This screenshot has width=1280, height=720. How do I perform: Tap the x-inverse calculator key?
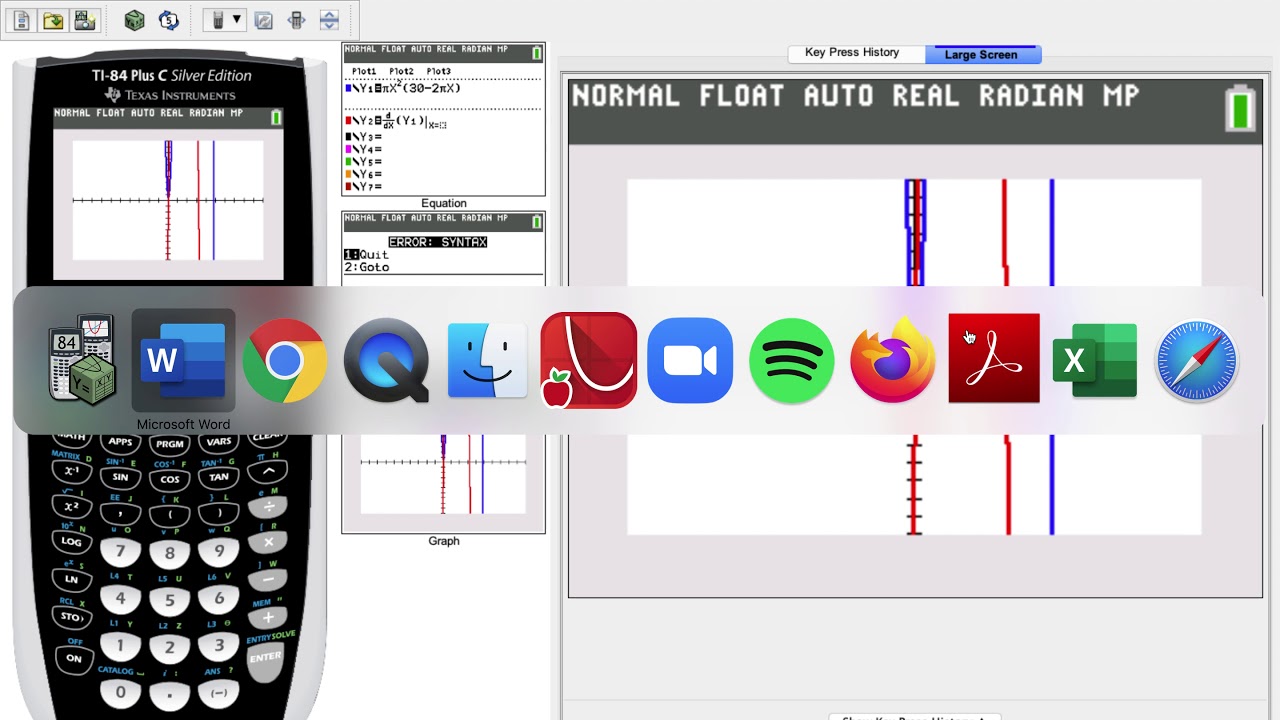[x=72, y=471]
